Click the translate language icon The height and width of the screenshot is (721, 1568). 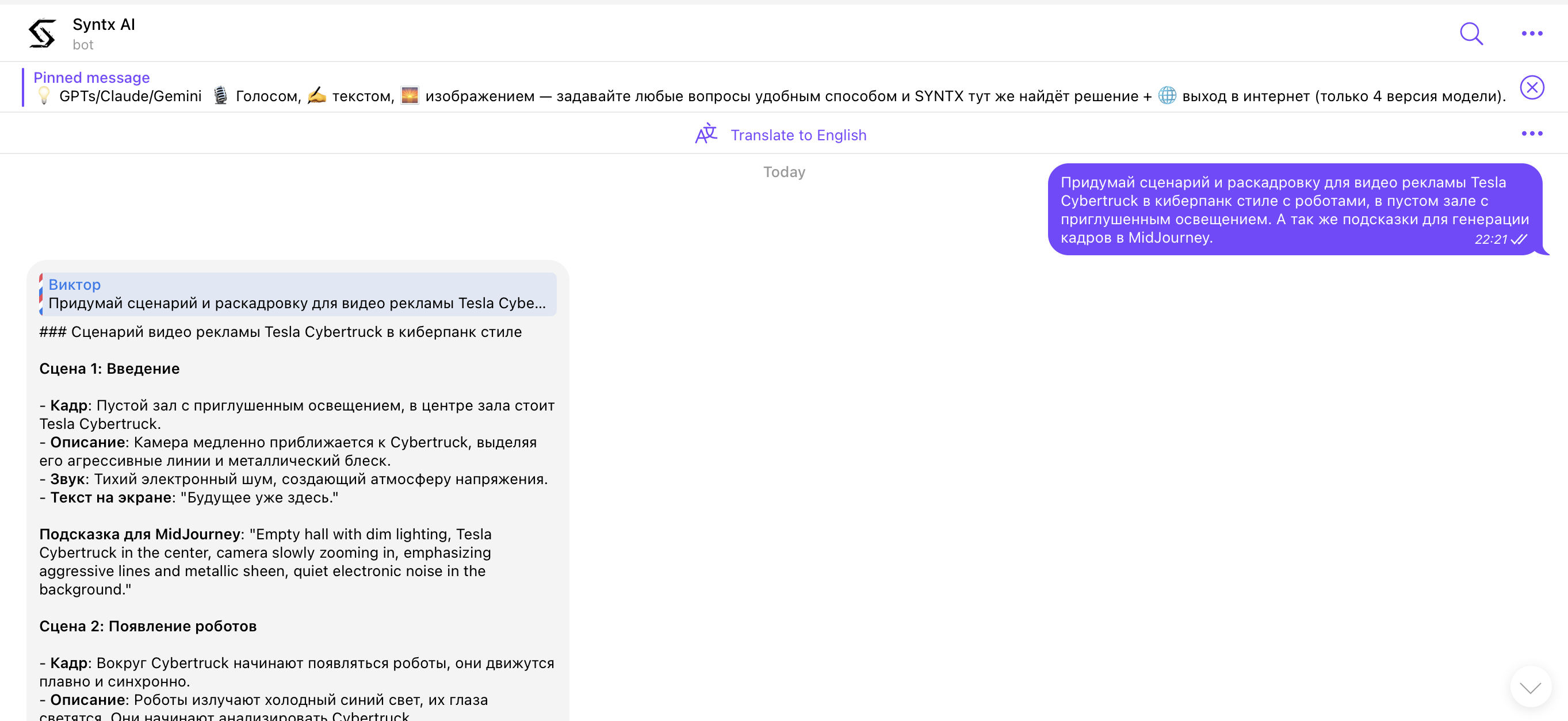click(706, 134)
